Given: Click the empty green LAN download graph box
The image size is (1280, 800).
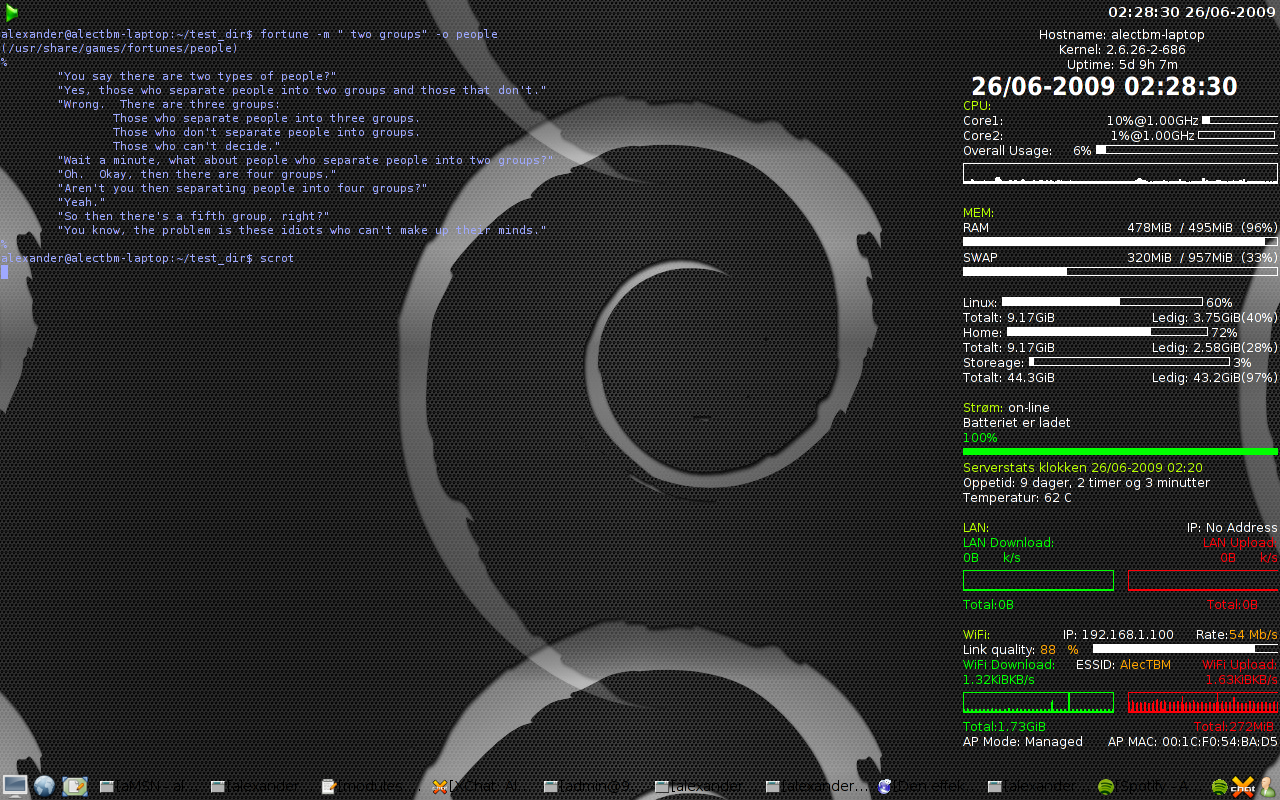Looking at the screenshot, I should [x=1038, y=580].
